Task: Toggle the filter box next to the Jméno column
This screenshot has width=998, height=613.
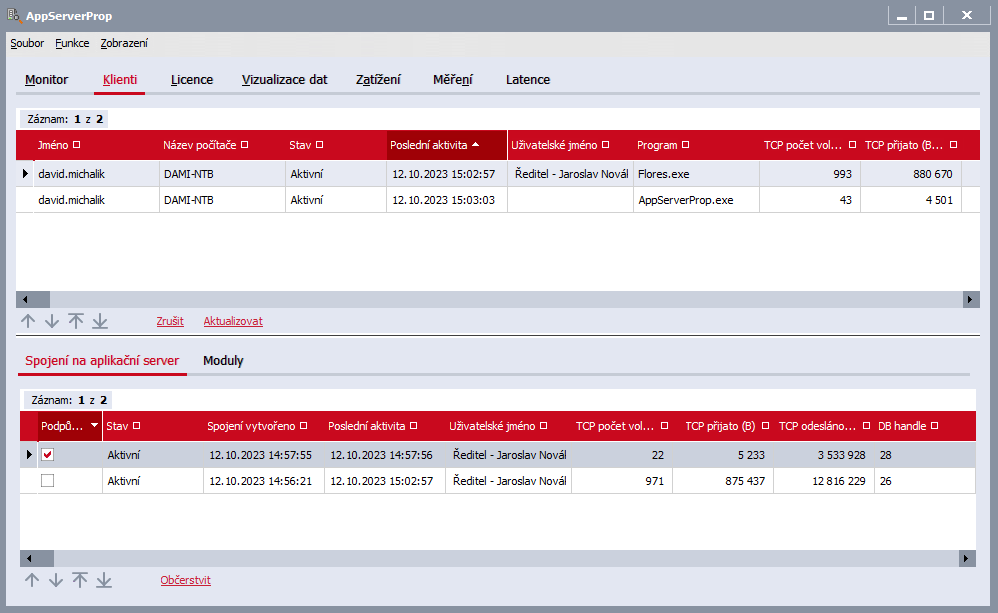Action: point(76,144)
